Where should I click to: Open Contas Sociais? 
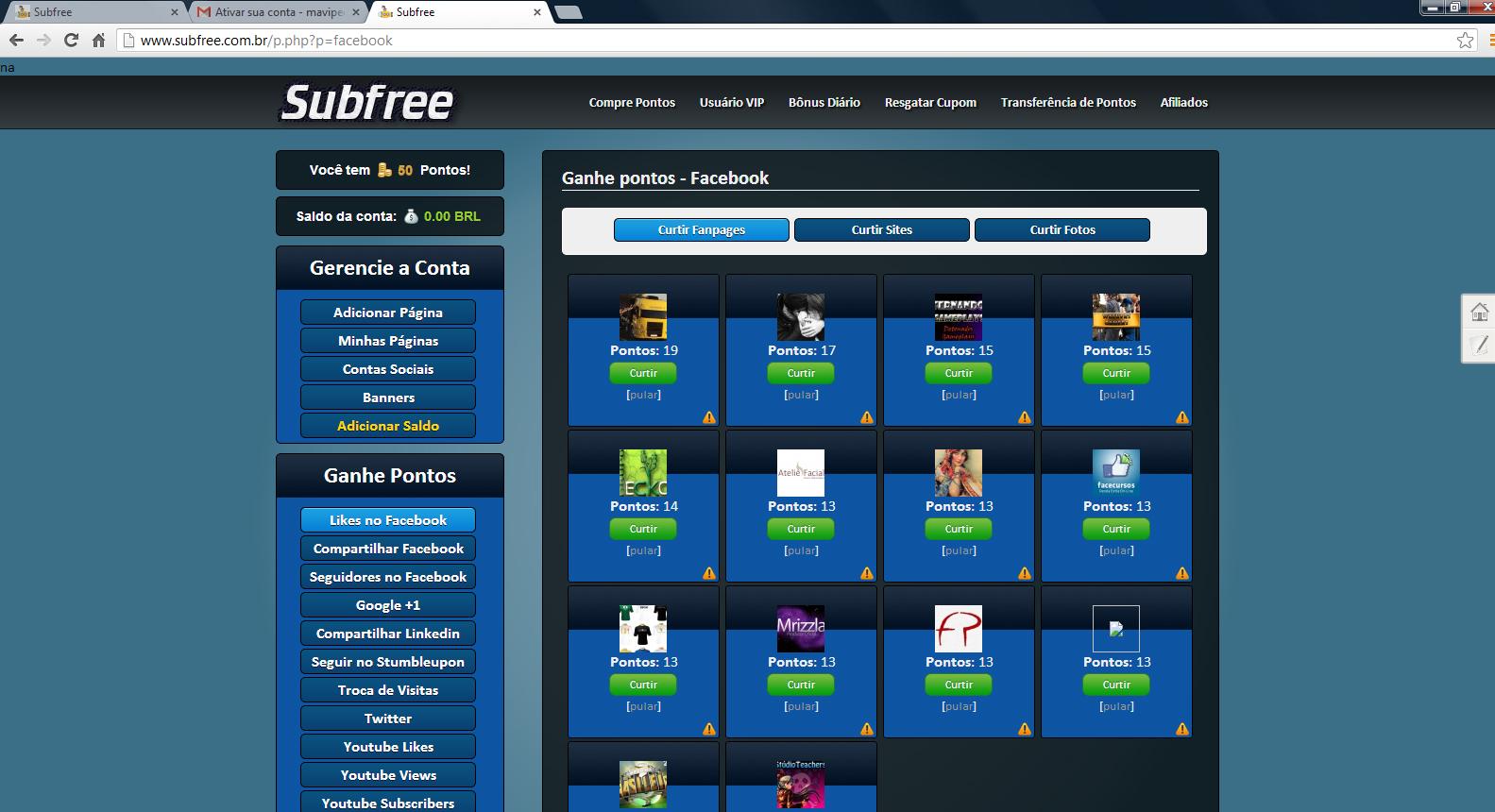(388, 369)
